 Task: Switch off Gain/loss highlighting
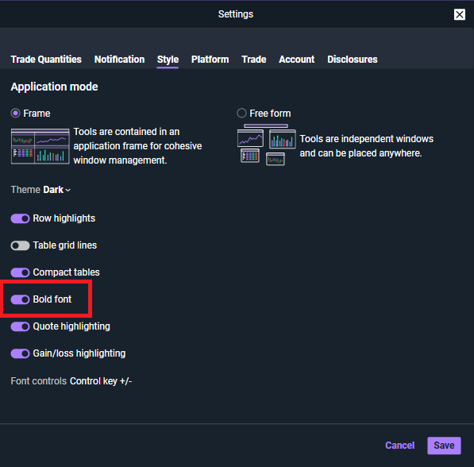pos(20,354)
